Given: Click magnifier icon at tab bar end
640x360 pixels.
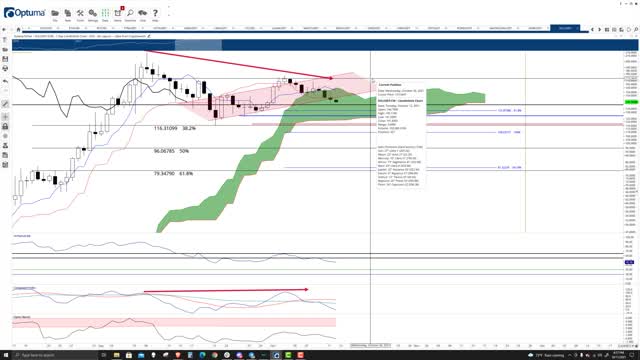Looking at the screenshot, I should 636,29.
